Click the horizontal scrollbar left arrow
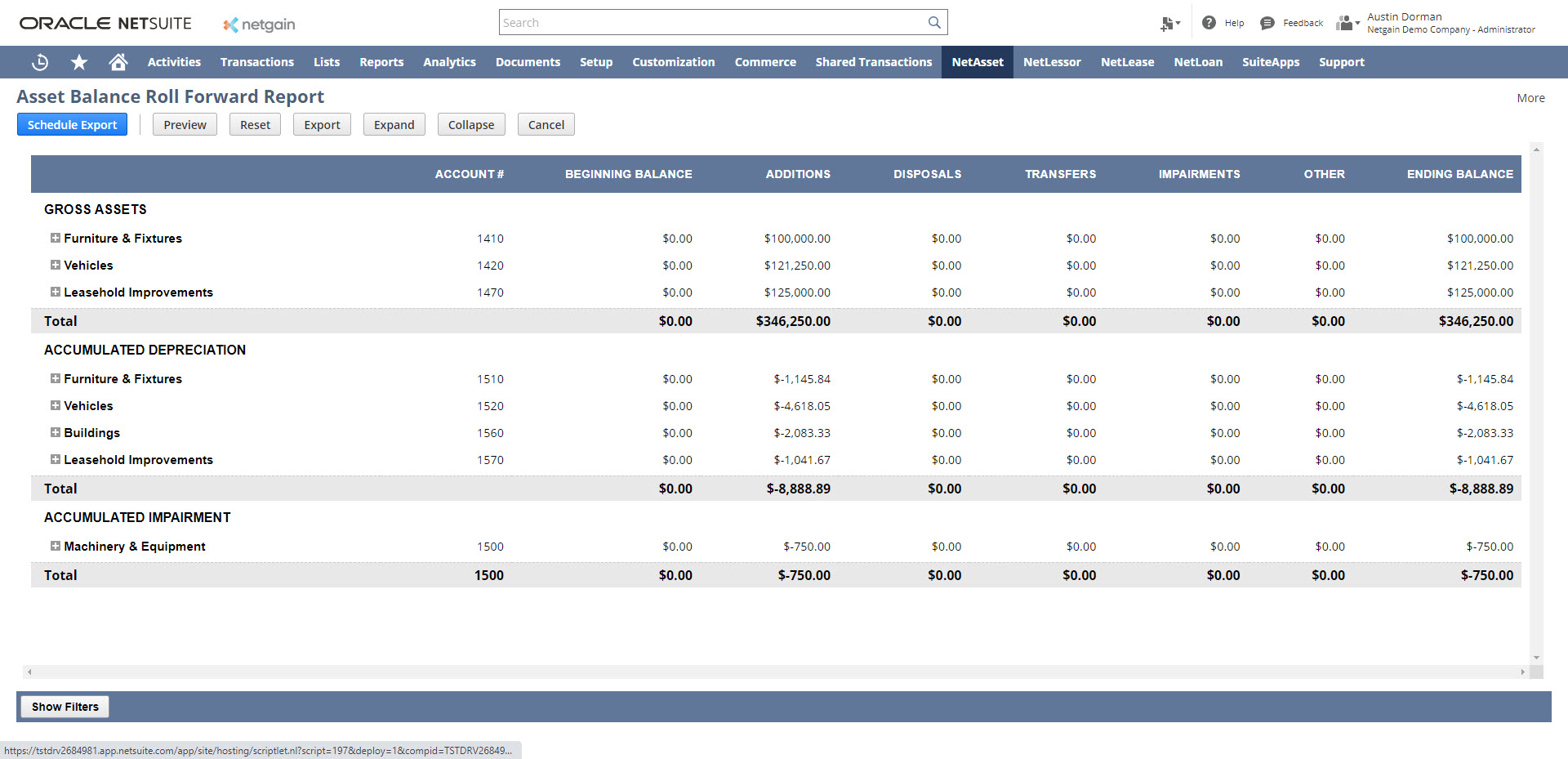 point(29,672)
